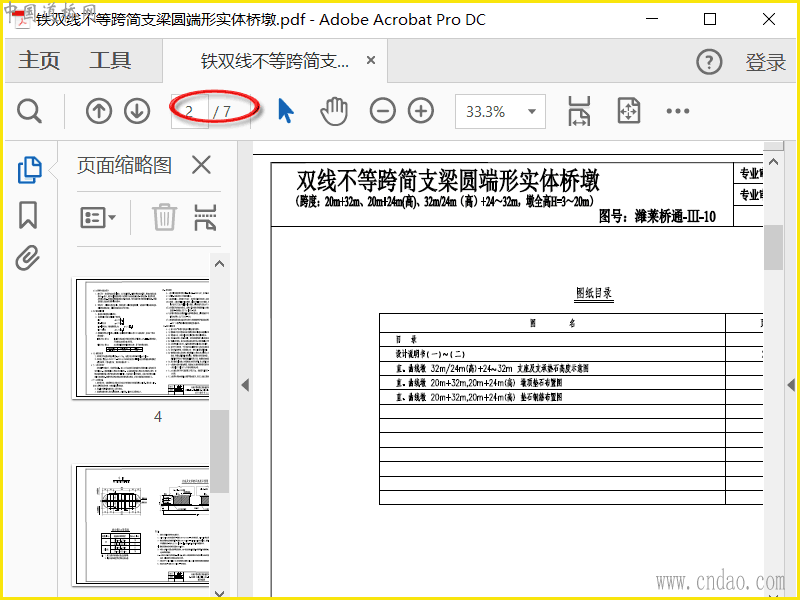This screenshot has height=600, width=800.
Task: Delete the selected page with trash icon
Action: coord(164,217)
